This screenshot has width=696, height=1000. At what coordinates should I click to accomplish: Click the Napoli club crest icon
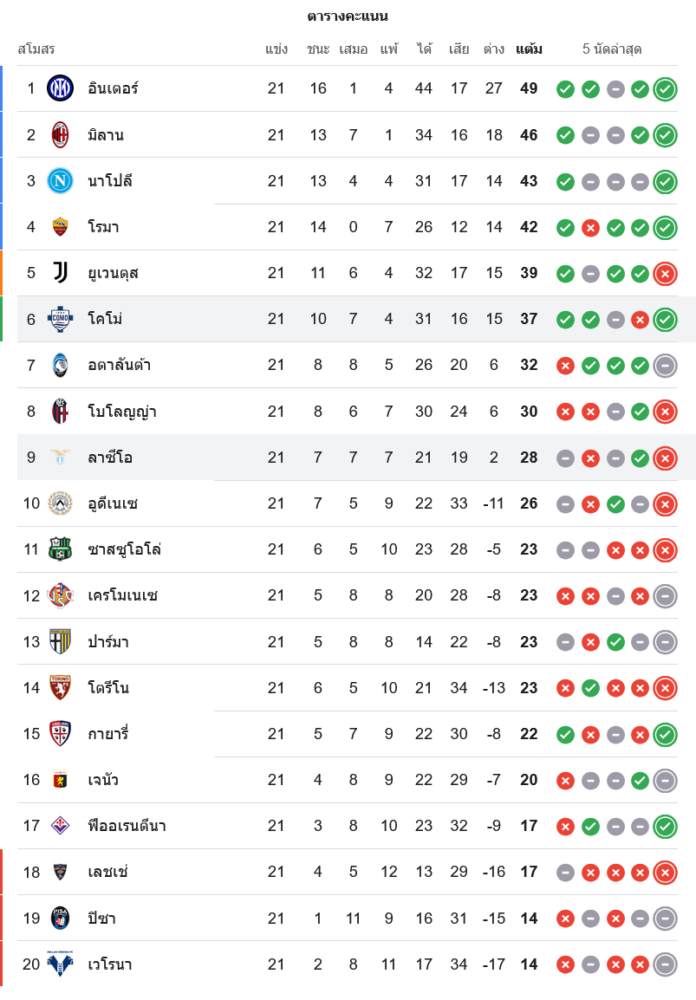61,180
